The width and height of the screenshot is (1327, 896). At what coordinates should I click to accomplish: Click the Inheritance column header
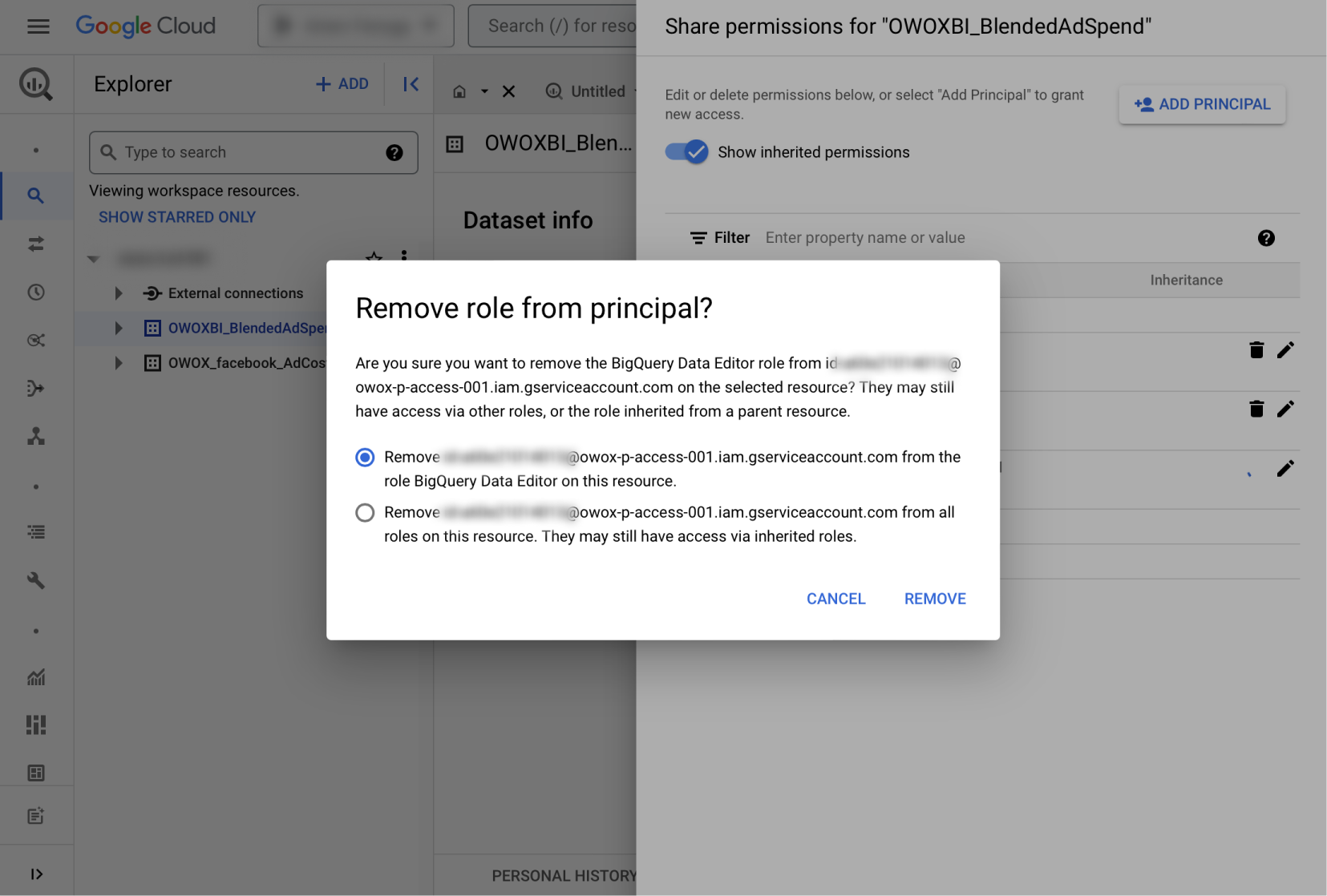[x=1186, y=280]
